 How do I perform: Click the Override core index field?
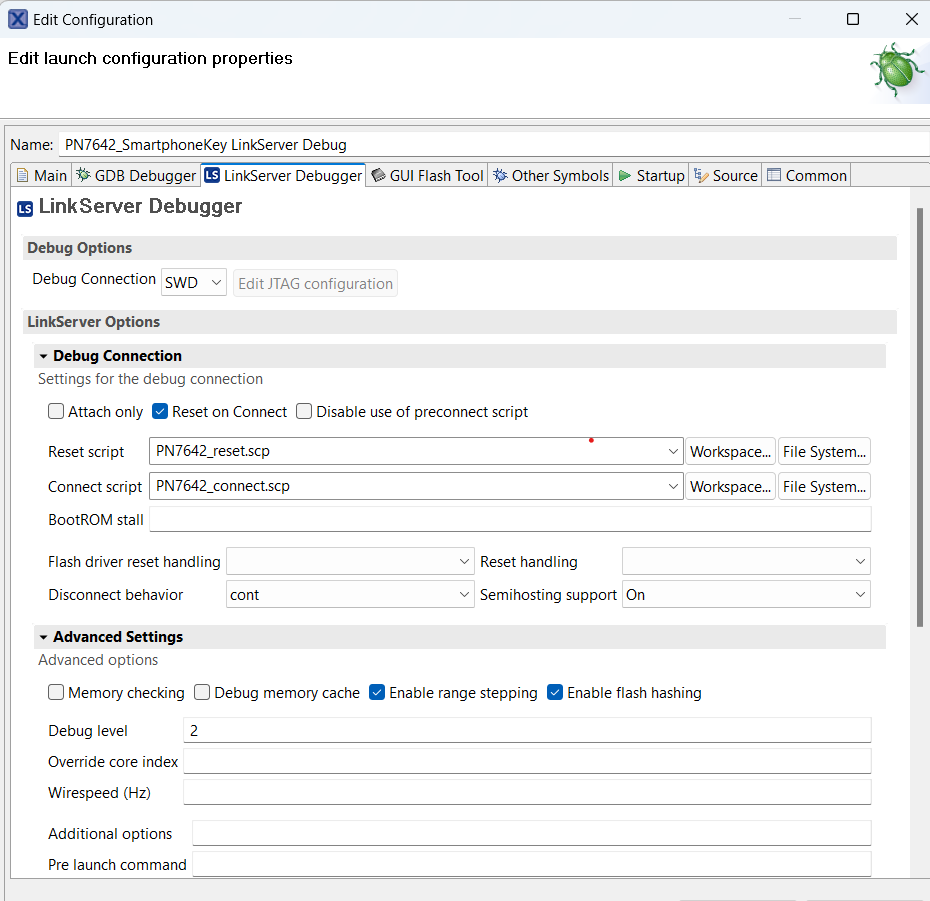pyautogui.click(x=527, y=761)
